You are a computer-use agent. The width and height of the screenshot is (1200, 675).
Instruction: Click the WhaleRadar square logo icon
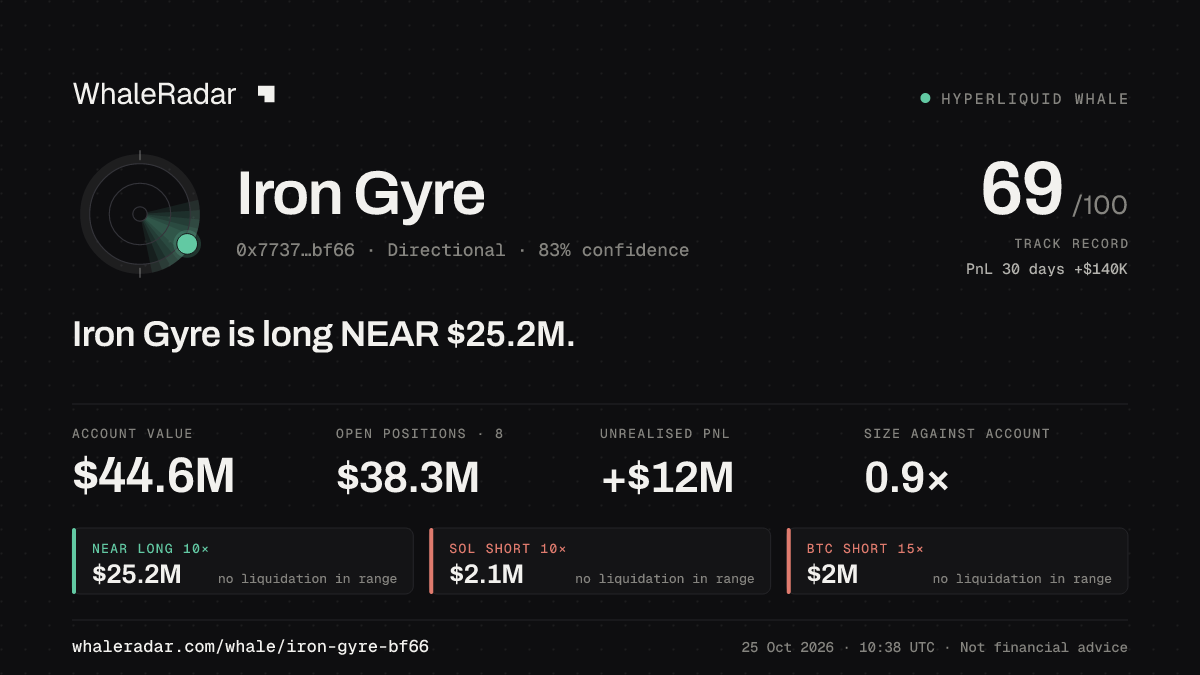(266, 94)
